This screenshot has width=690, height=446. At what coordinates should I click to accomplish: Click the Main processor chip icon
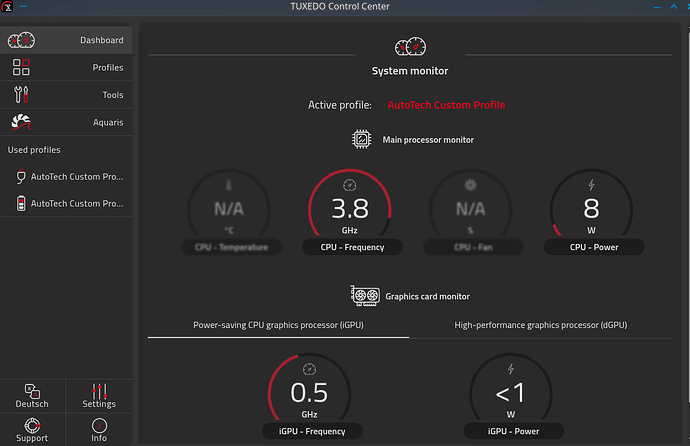(x=362, y=139)
